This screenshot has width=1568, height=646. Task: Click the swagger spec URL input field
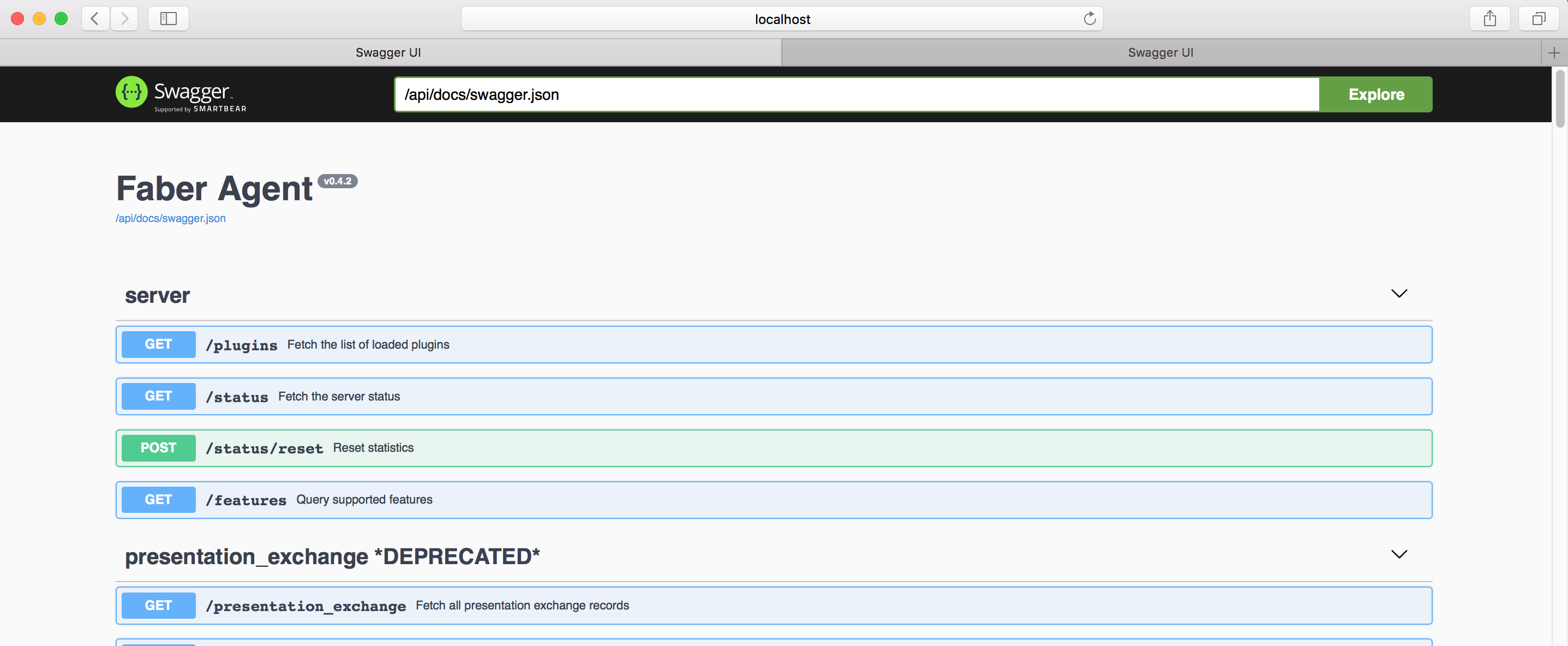click(x=852, y=94)
